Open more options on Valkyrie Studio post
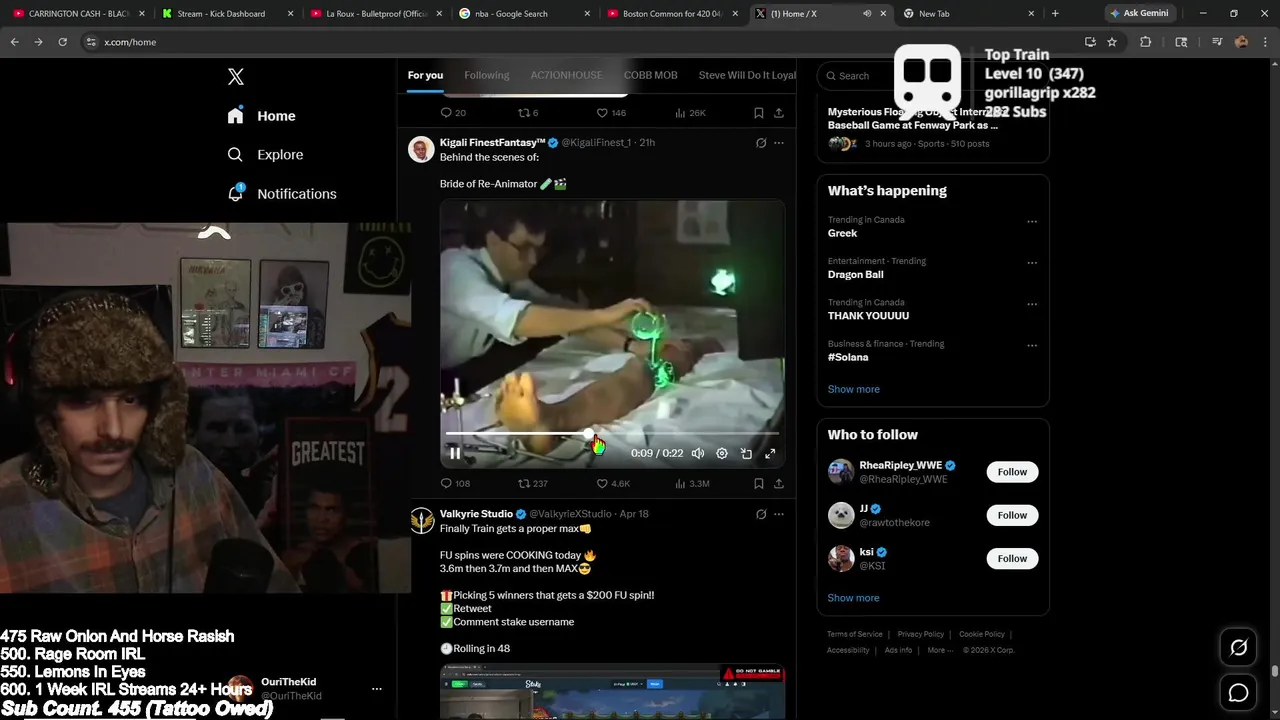This screenshot has width=1280, height=720. 779,514
